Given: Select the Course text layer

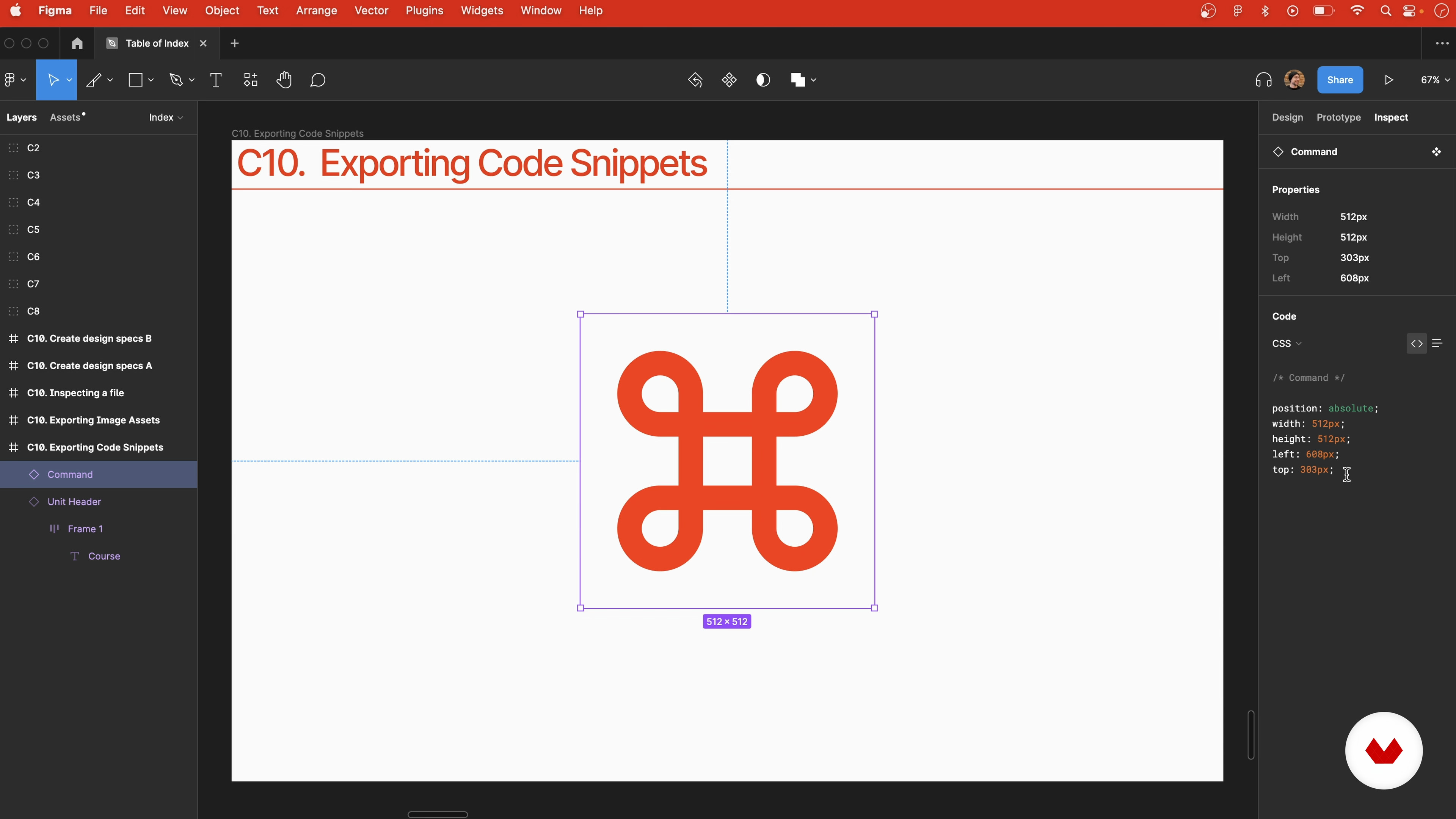Looking at the screenshot, I should [99, 556].
